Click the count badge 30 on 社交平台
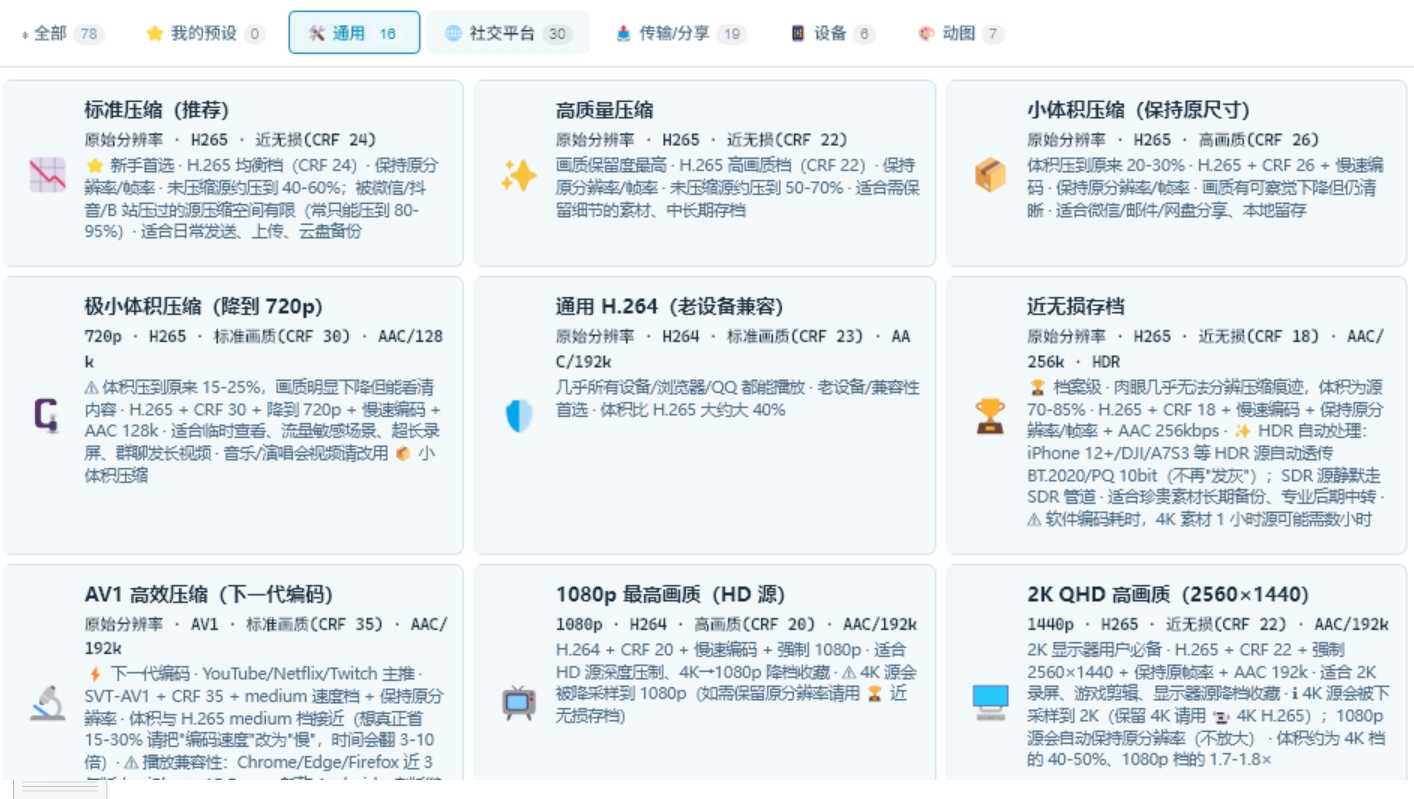Viewport: 1414px width, 799px height. [x=557, y=34]
